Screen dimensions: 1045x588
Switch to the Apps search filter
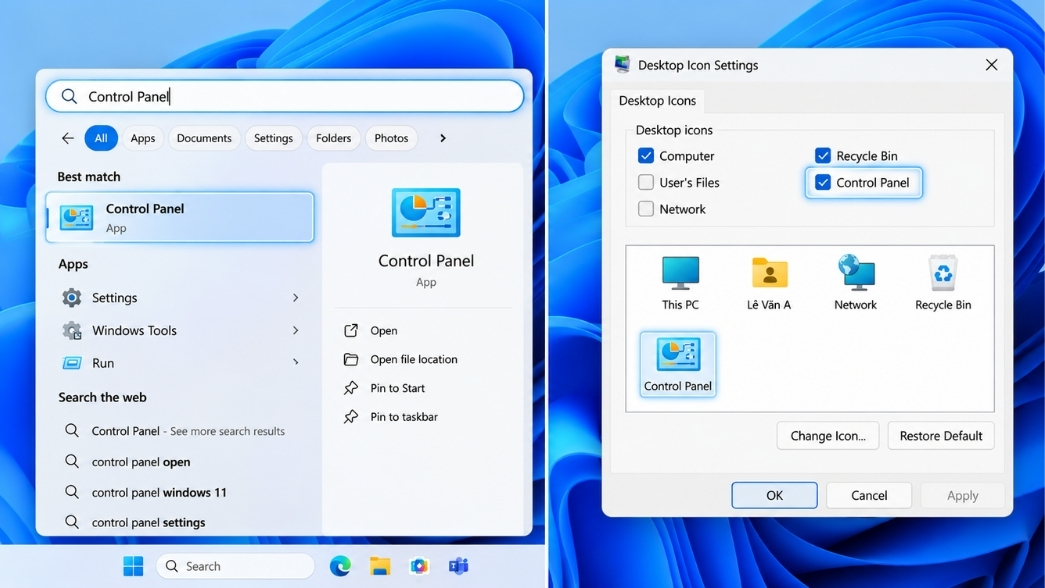[x=143, y=138]
